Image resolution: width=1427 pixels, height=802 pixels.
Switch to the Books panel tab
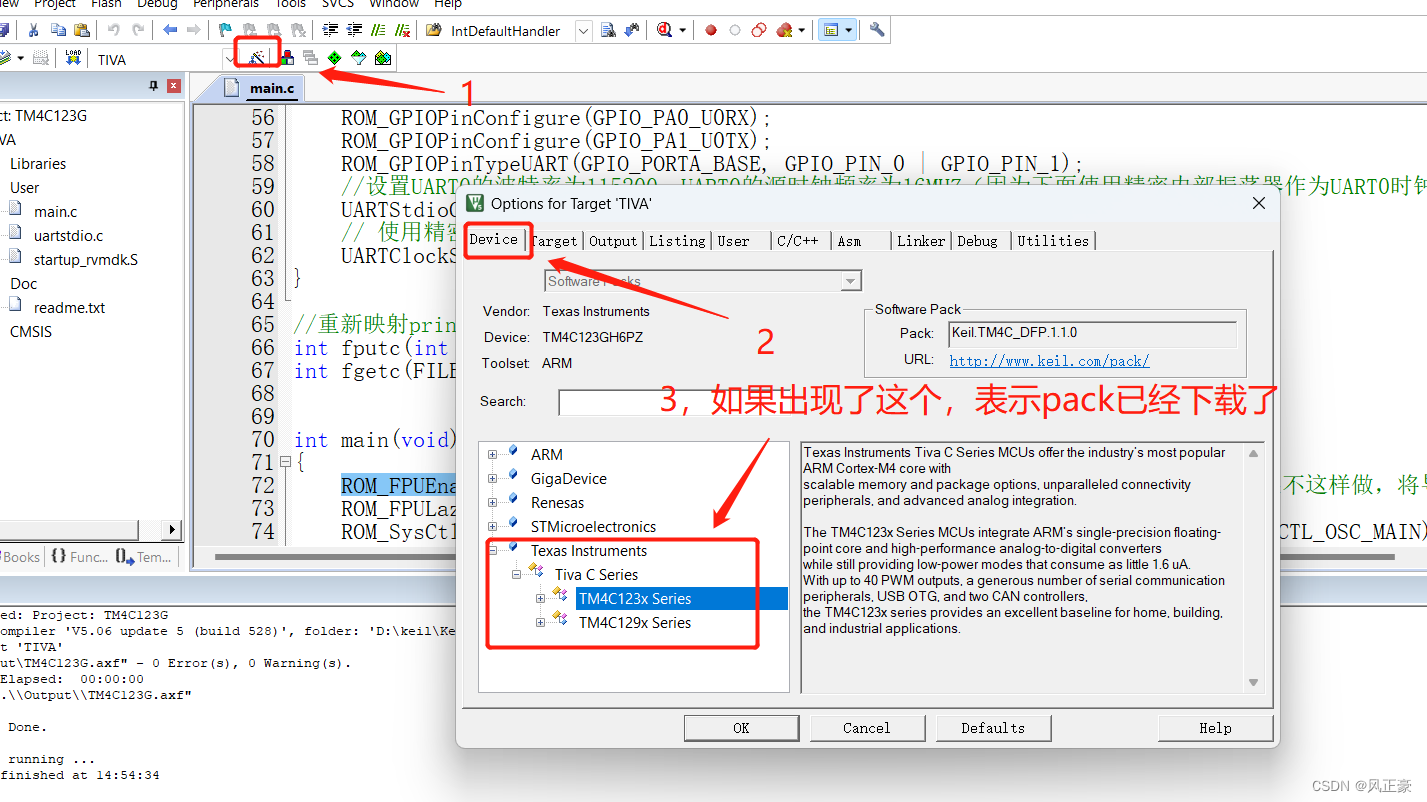point(20,557)
